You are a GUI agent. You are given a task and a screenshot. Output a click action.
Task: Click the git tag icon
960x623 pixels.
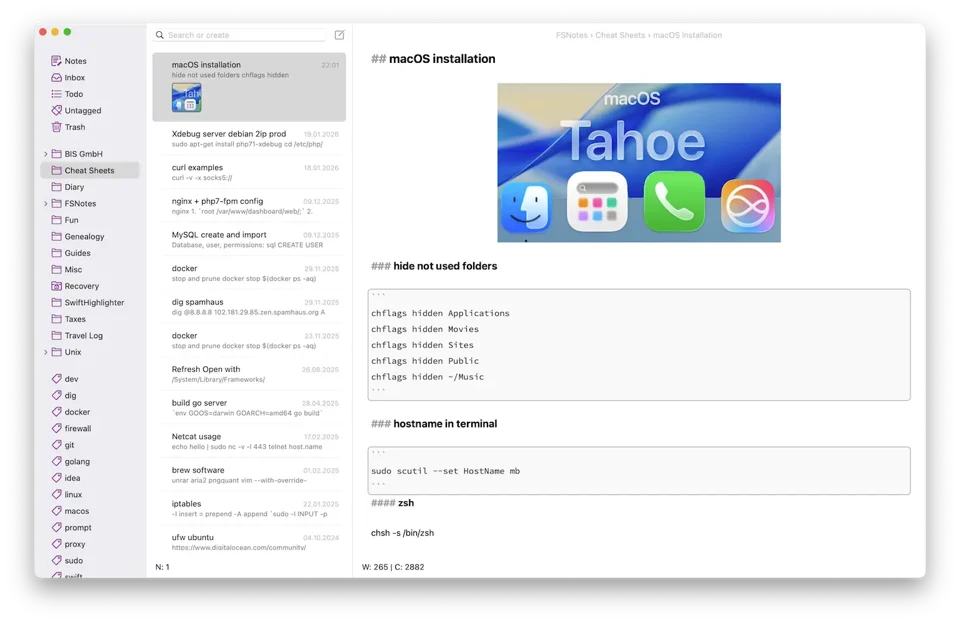(56, 445)
